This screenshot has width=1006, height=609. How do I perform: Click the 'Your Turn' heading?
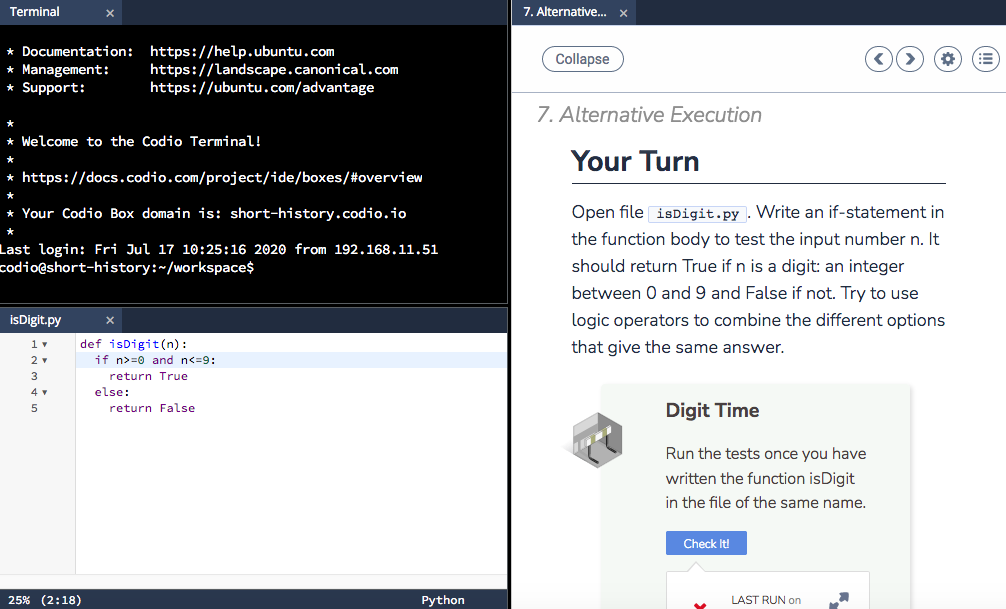pyautogui.click(x=635, y=161)
